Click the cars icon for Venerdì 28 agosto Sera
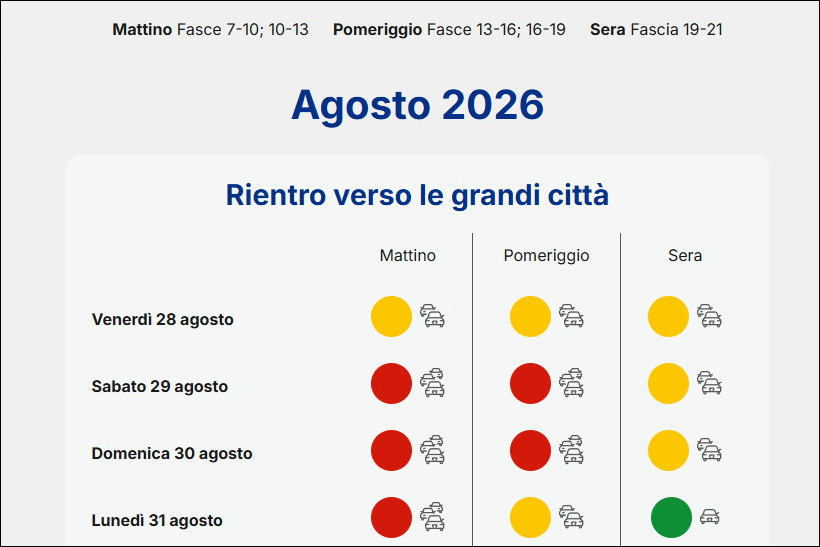 [x=709, y=316]
